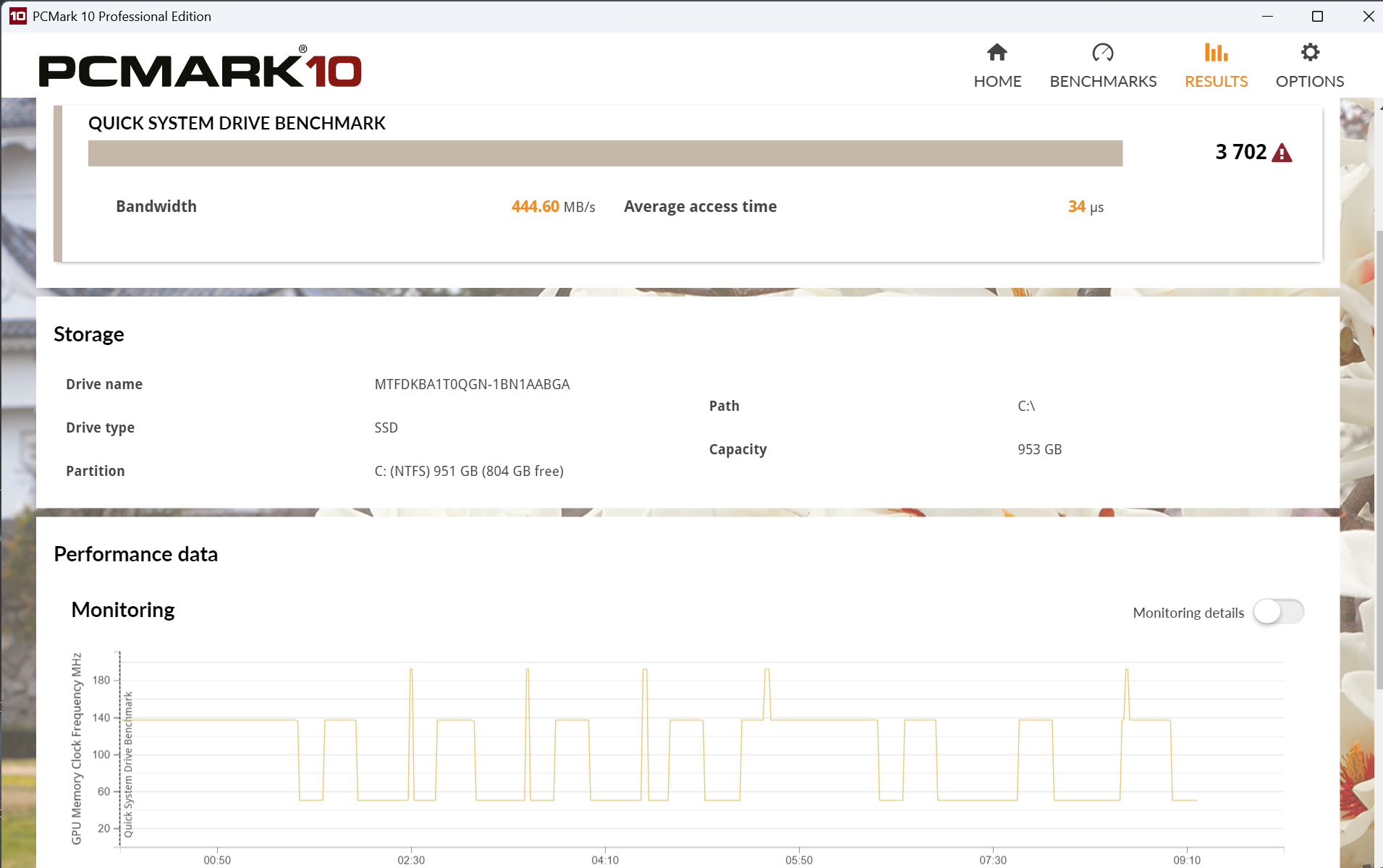Click the 09:10 time label on chart
This screenshot has height=868, width=1383.
1187,860
